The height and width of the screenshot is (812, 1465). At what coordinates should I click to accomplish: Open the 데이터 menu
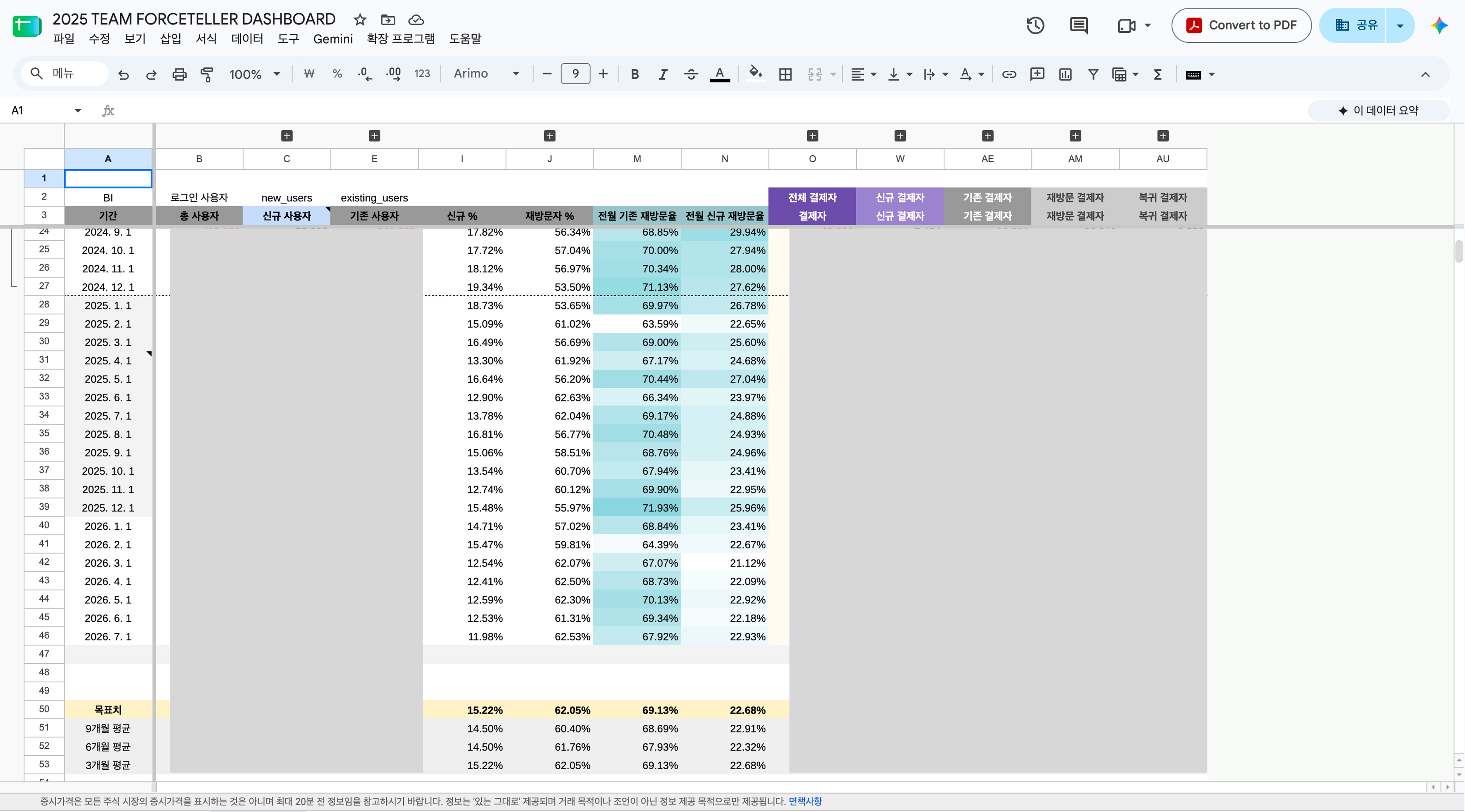coord(247,39)
